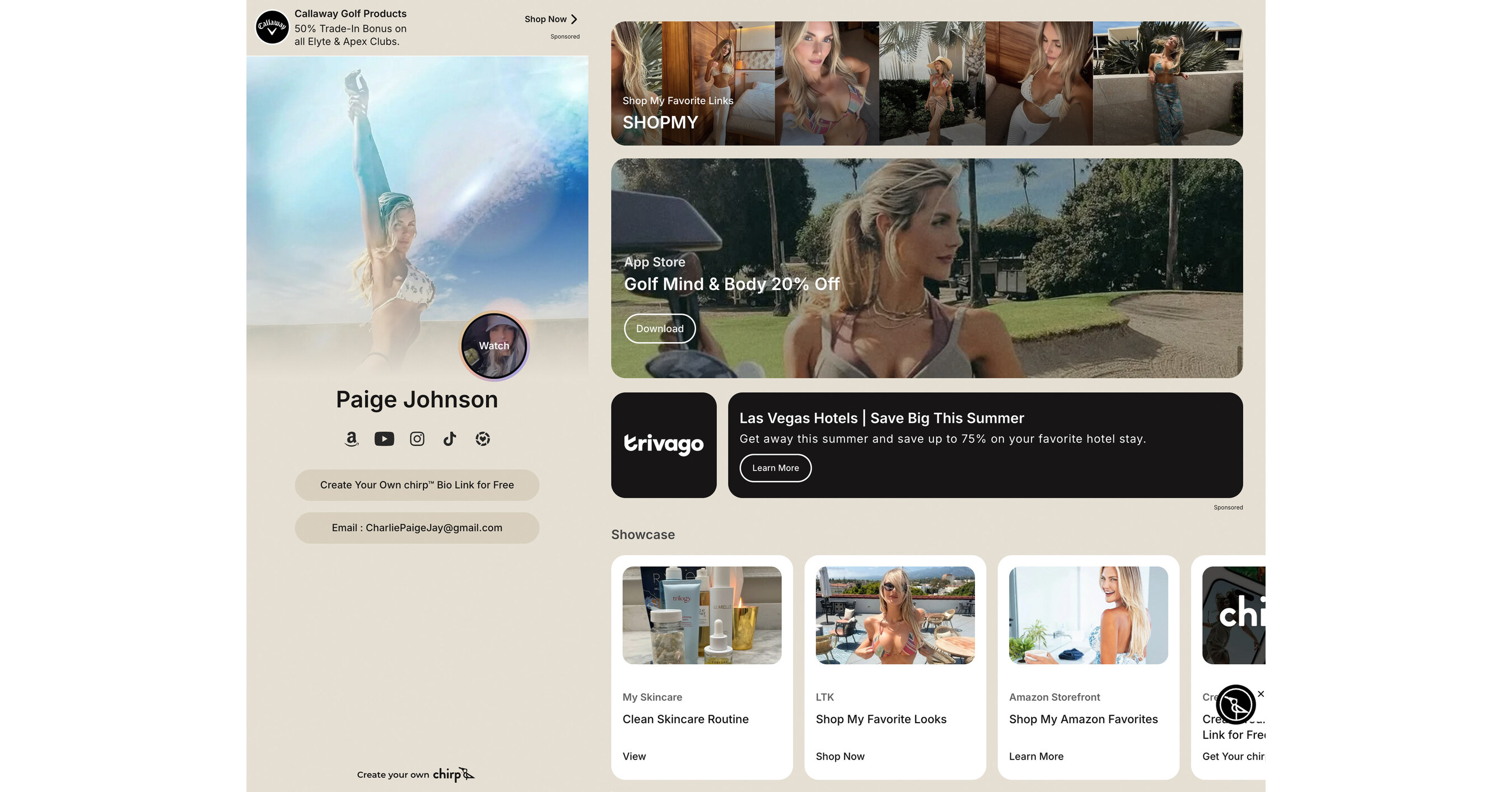Click the Amazon Storefront card label
This screenshot has width=1512, height=792.
tap(1054, 697)
